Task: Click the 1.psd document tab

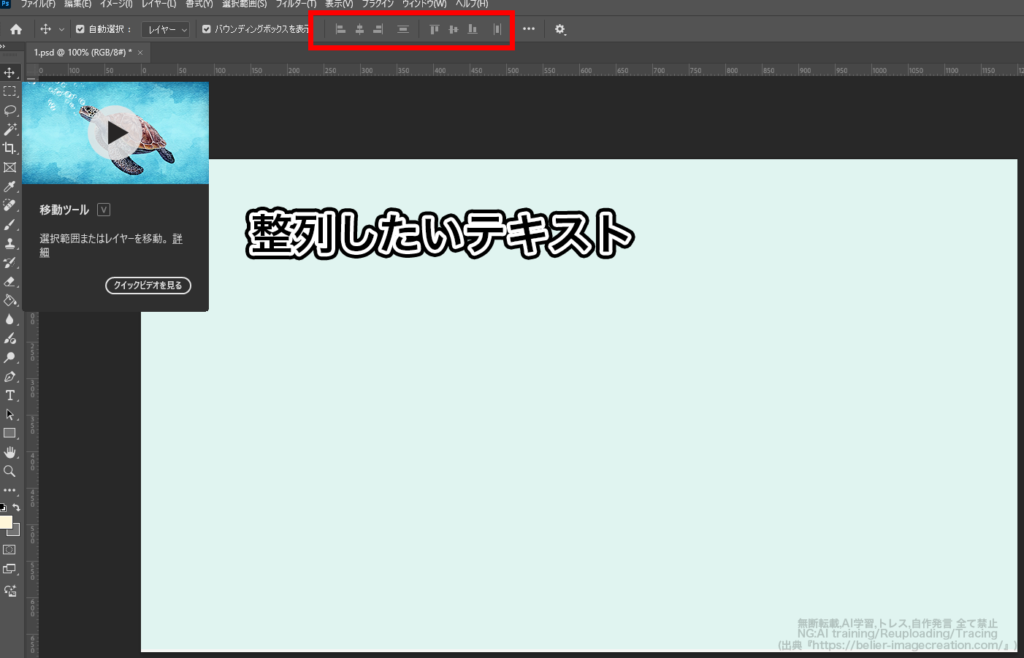Action: pyautogui.click(x=80, y=50)
